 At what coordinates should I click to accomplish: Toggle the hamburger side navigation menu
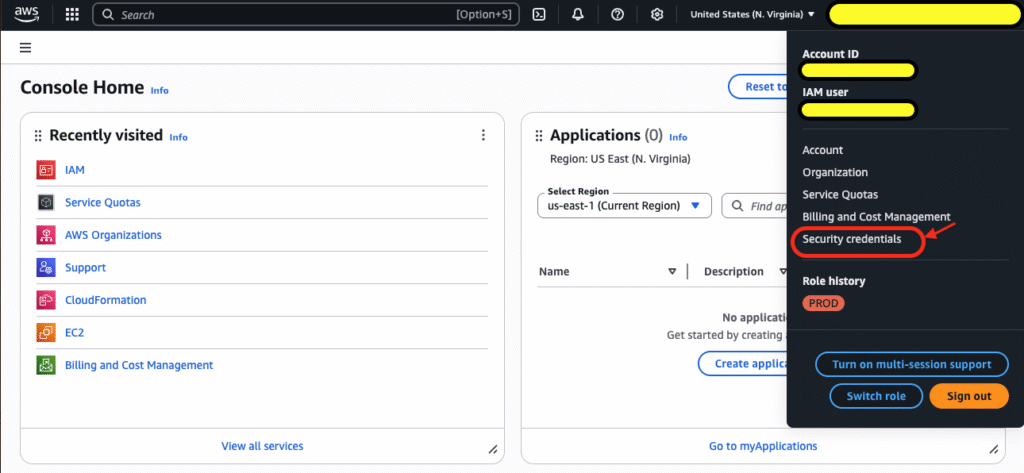coord(25,48)
